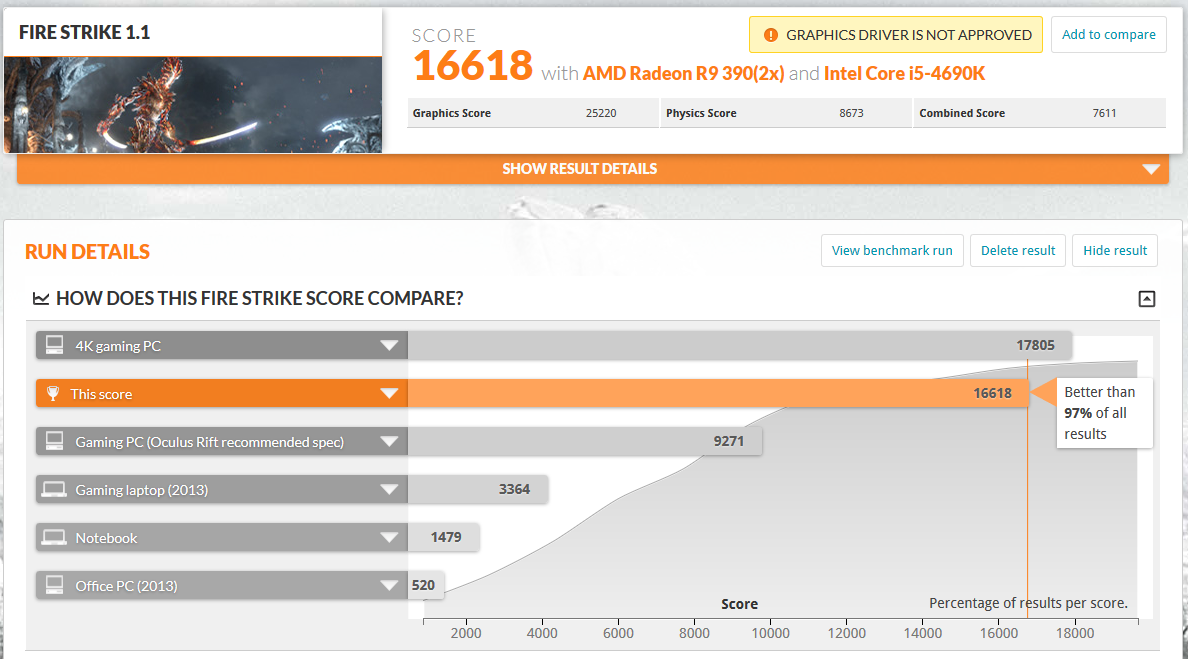
Task: Click Graphics Driver Is Not Approved notice
Action: pos(896,35)
